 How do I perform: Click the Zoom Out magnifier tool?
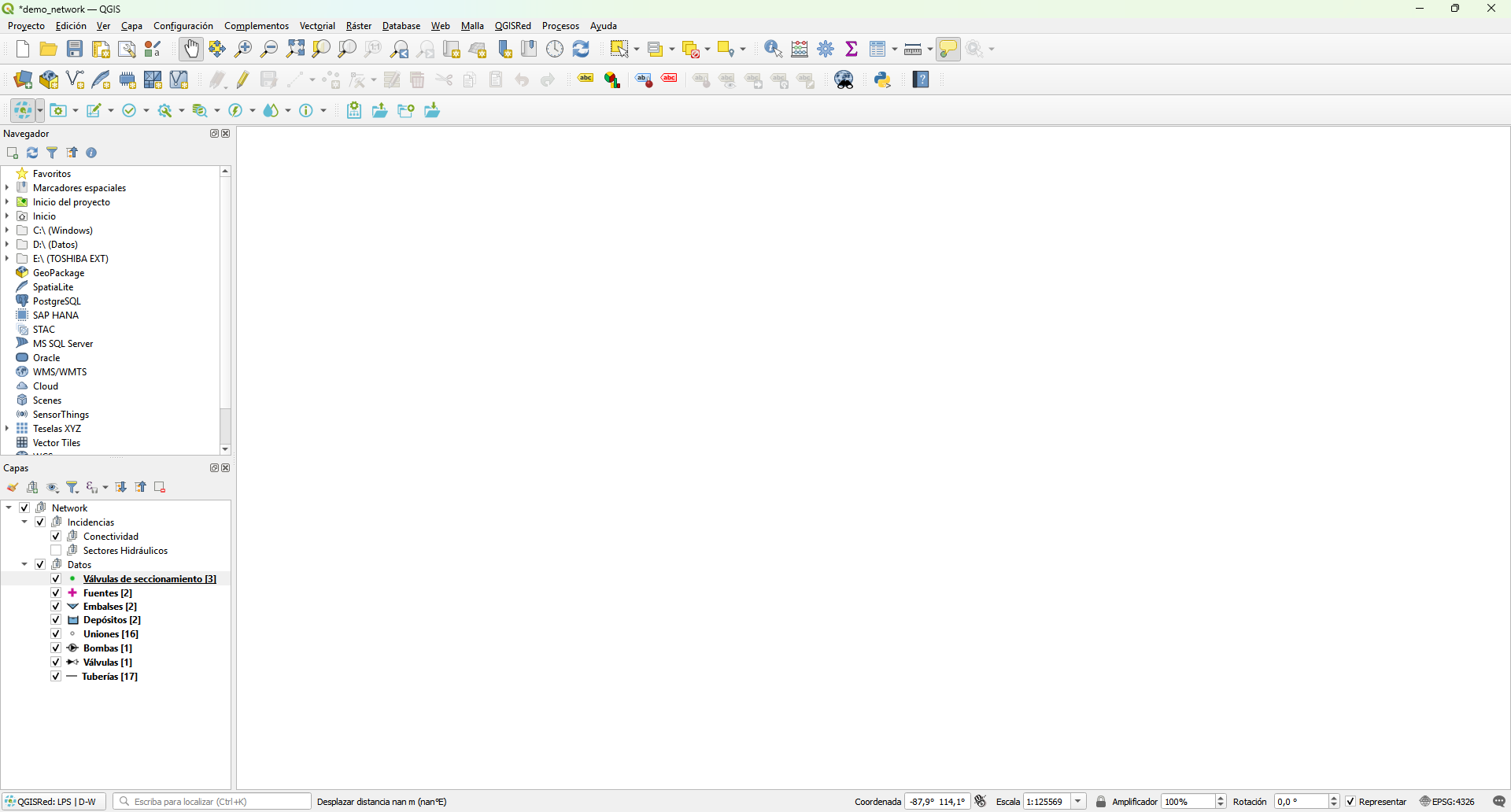(x=269, y=49)
